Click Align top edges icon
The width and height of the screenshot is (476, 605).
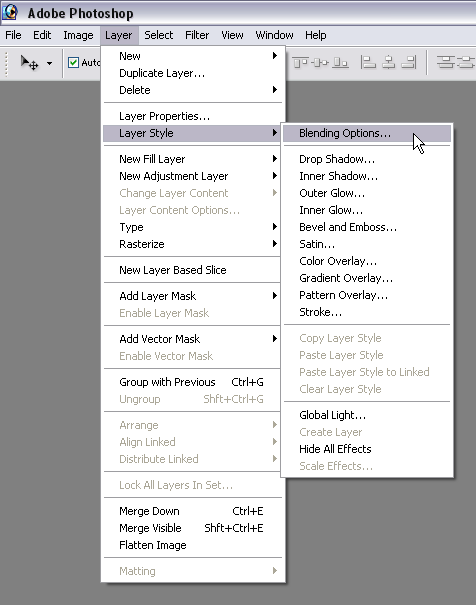pos(300,62)
